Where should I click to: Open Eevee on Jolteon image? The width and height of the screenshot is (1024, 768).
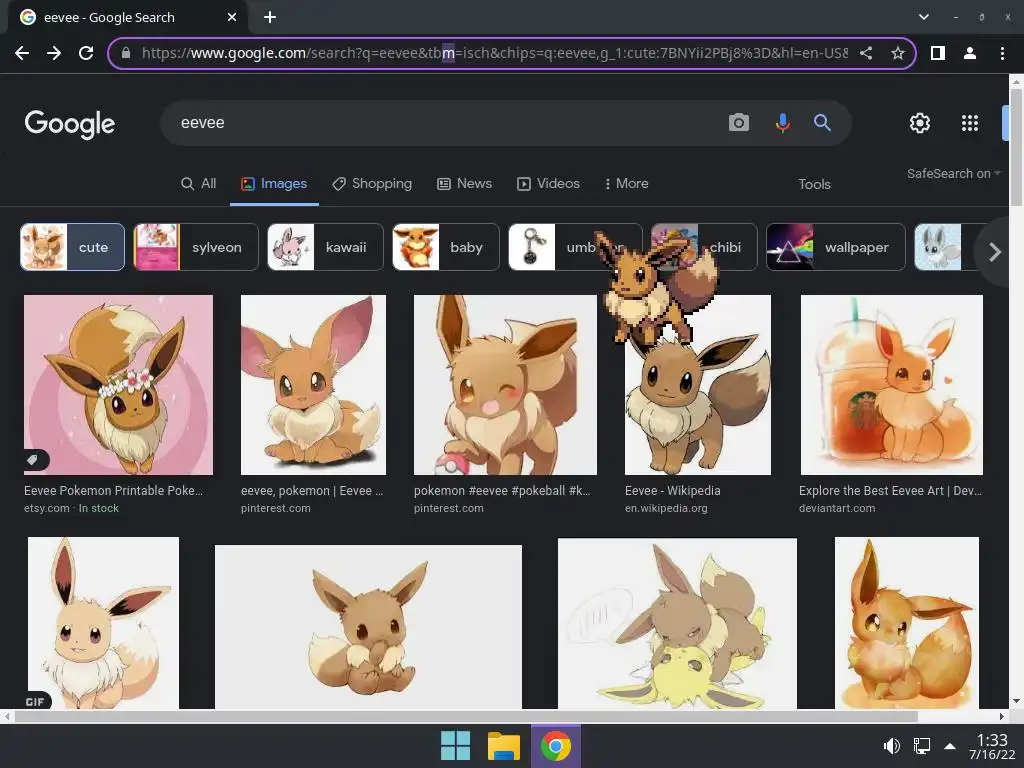677,624
